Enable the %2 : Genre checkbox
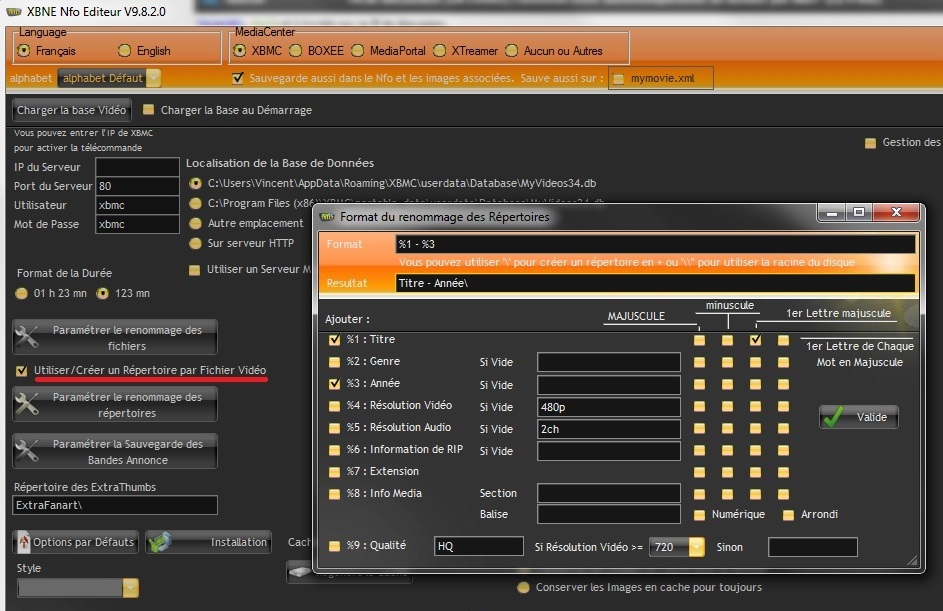Viewport: 943px width, 611px height. click(335, 361)
